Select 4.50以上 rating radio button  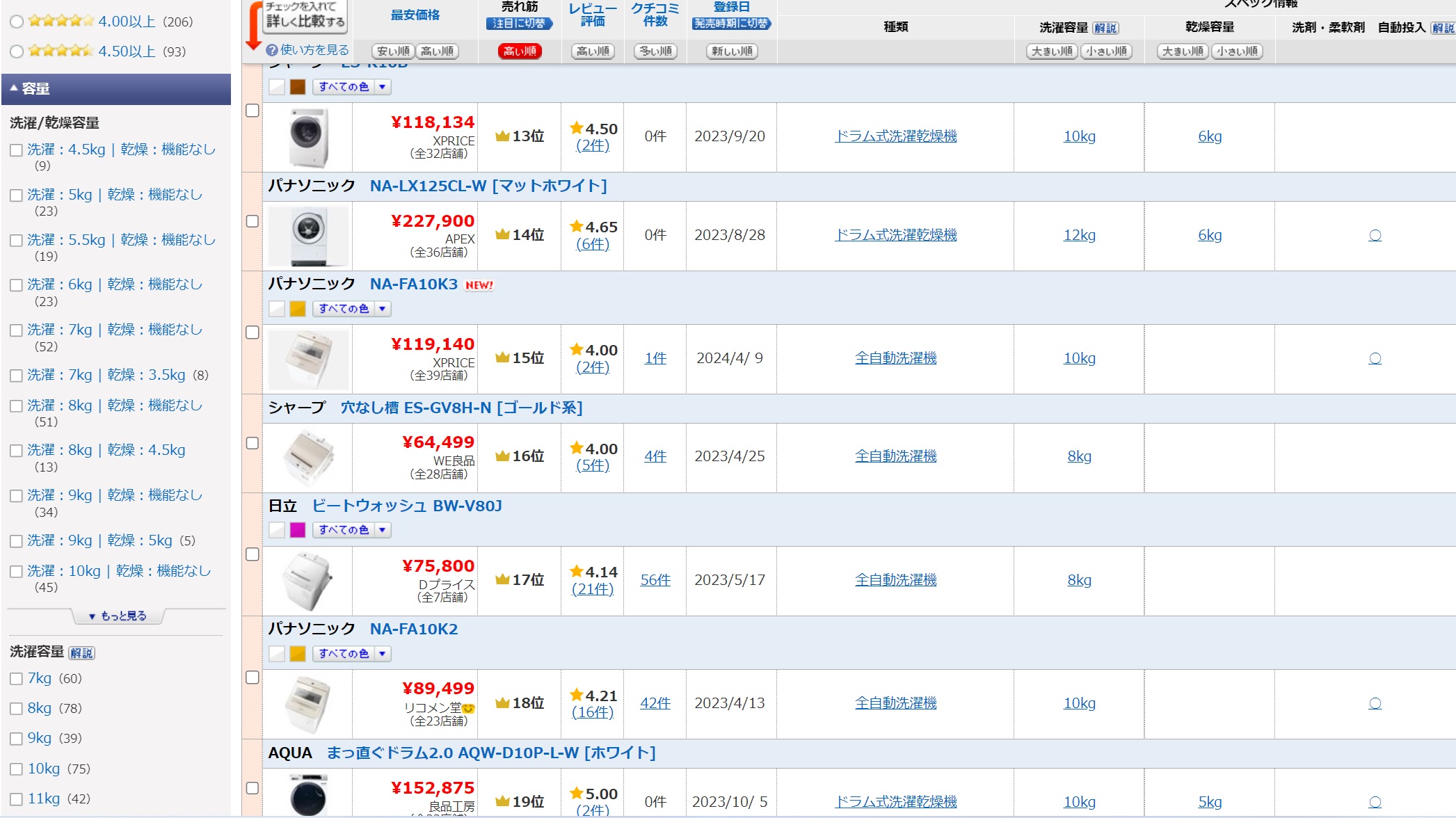pyautogui.click(x=17, y=51)
